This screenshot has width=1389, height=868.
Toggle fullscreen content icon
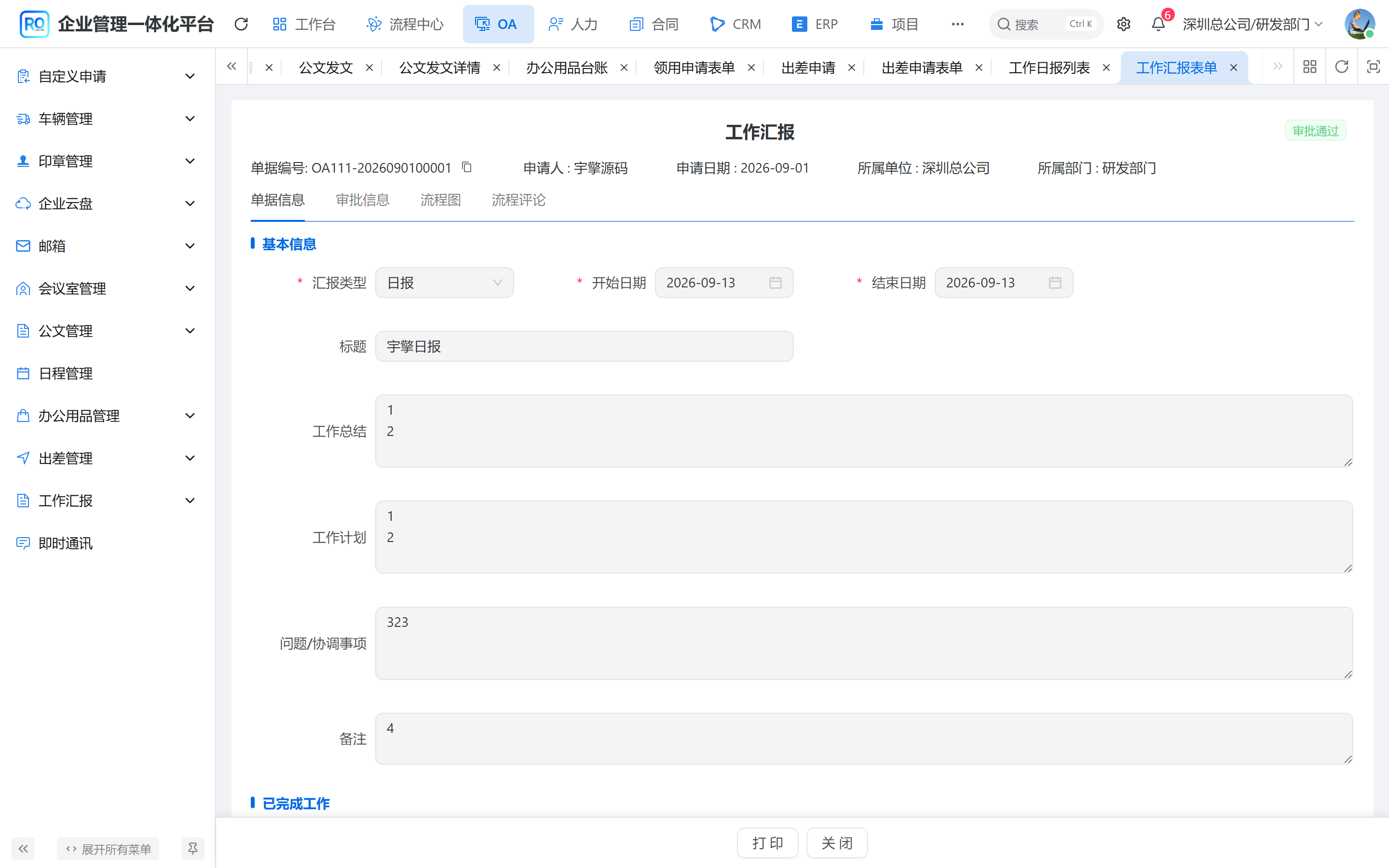tap(1373, 67)
